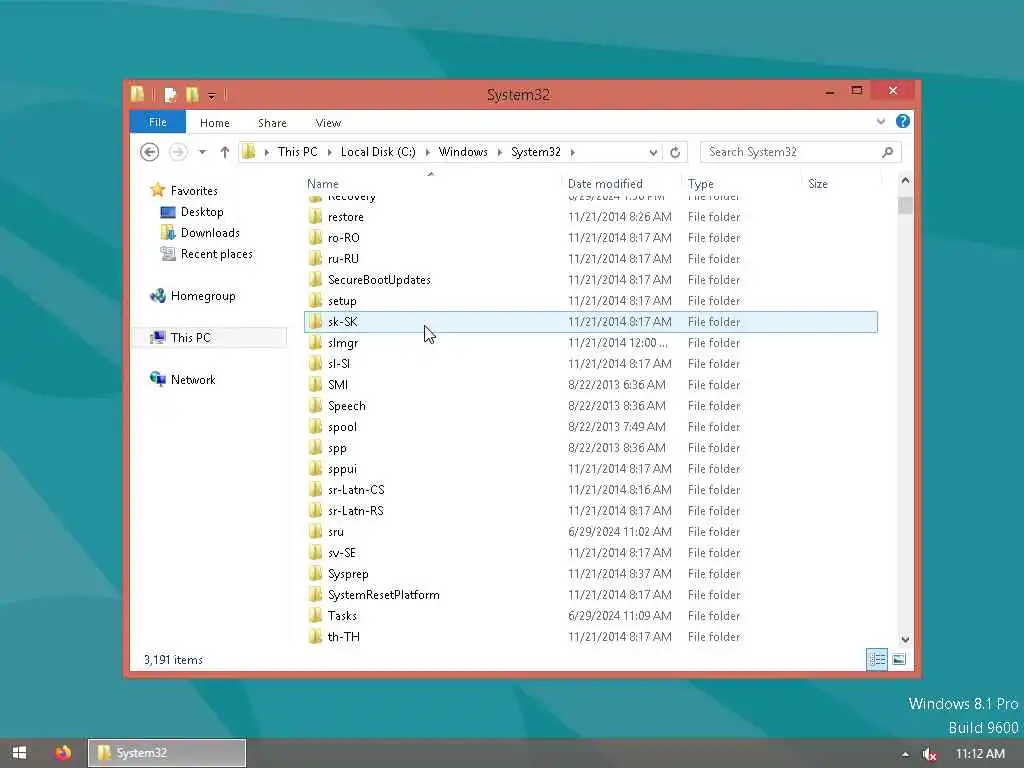The width and height of the screenshot is (1024, 768).
Task: Click the scrollbar down arrow
Action: [905, 639]
